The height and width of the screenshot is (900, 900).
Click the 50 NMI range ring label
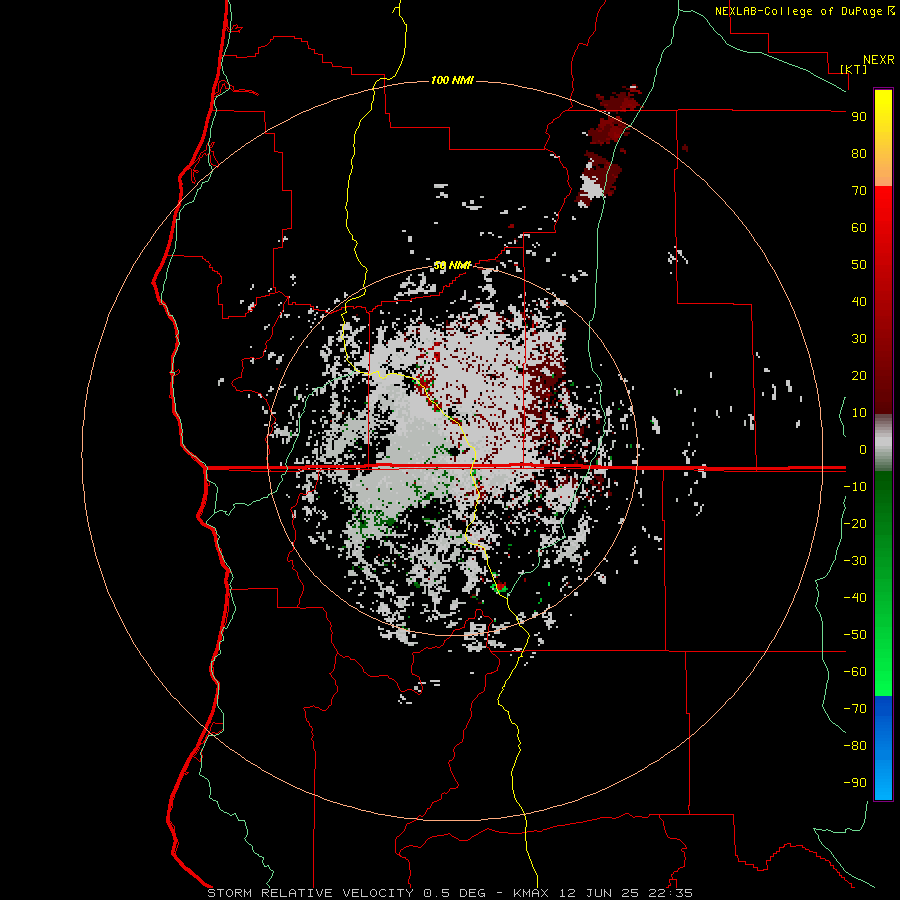[x=452, y=265]
